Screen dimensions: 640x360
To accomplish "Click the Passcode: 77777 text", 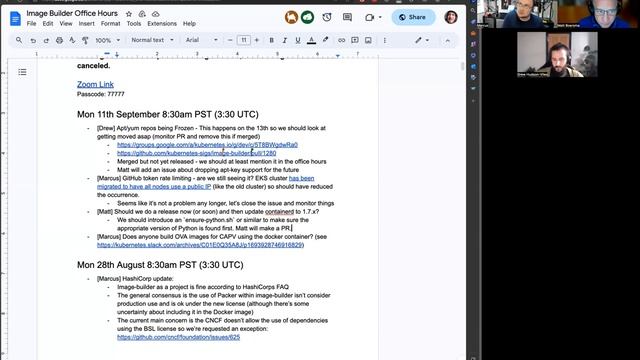I will (x=101, y=94).
